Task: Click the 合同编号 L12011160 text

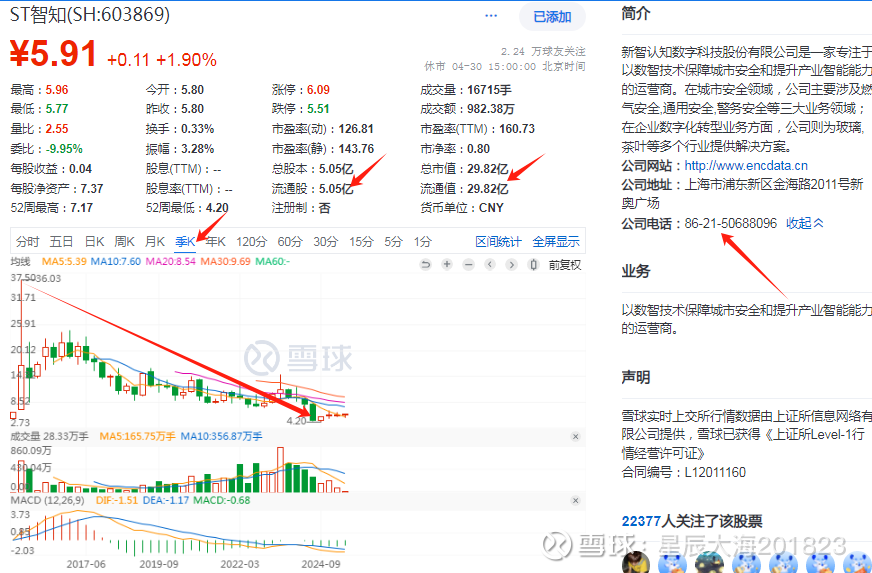Action: pos(683,472)
